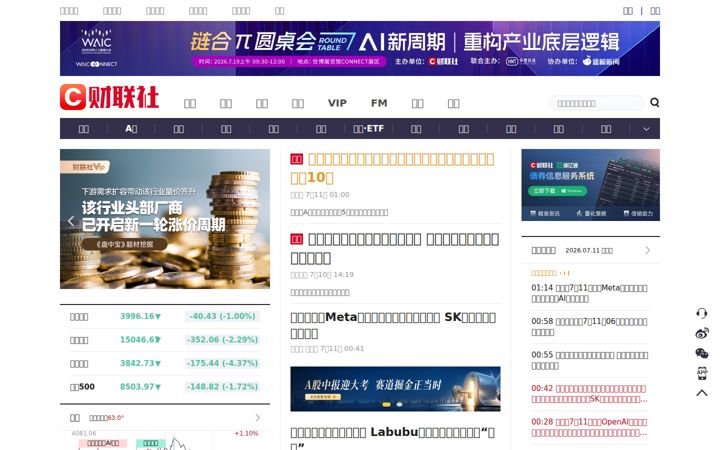Screen dimensions: 720x450
Task: Open 债券信息服务系统 ad banner
Action: [591, 185]
